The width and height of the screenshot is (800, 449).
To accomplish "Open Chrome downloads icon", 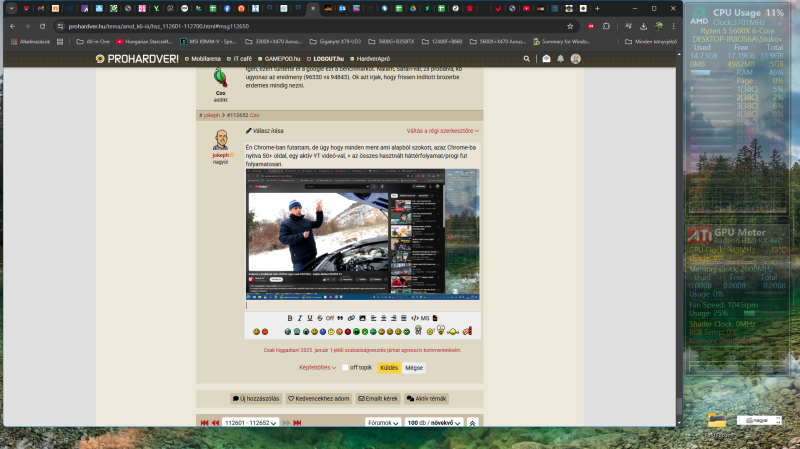I will pos(643,26).
